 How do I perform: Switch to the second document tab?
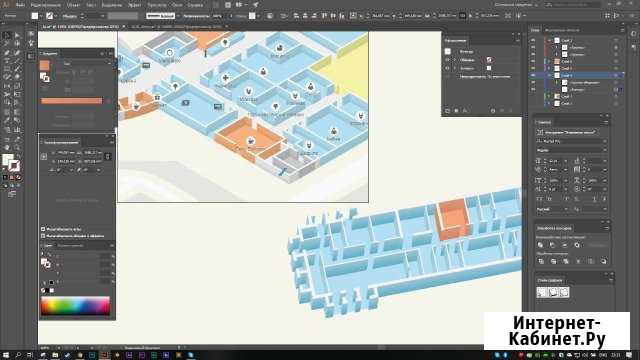(x=177, y=27)
